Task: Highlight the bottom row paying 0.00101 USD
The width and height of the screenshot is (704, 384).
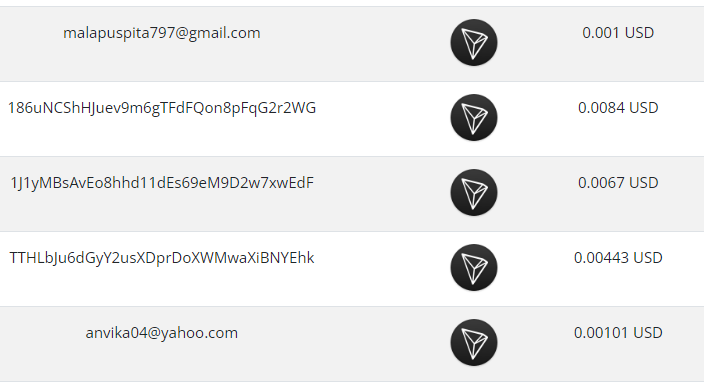Action: [x=352, y=344]
